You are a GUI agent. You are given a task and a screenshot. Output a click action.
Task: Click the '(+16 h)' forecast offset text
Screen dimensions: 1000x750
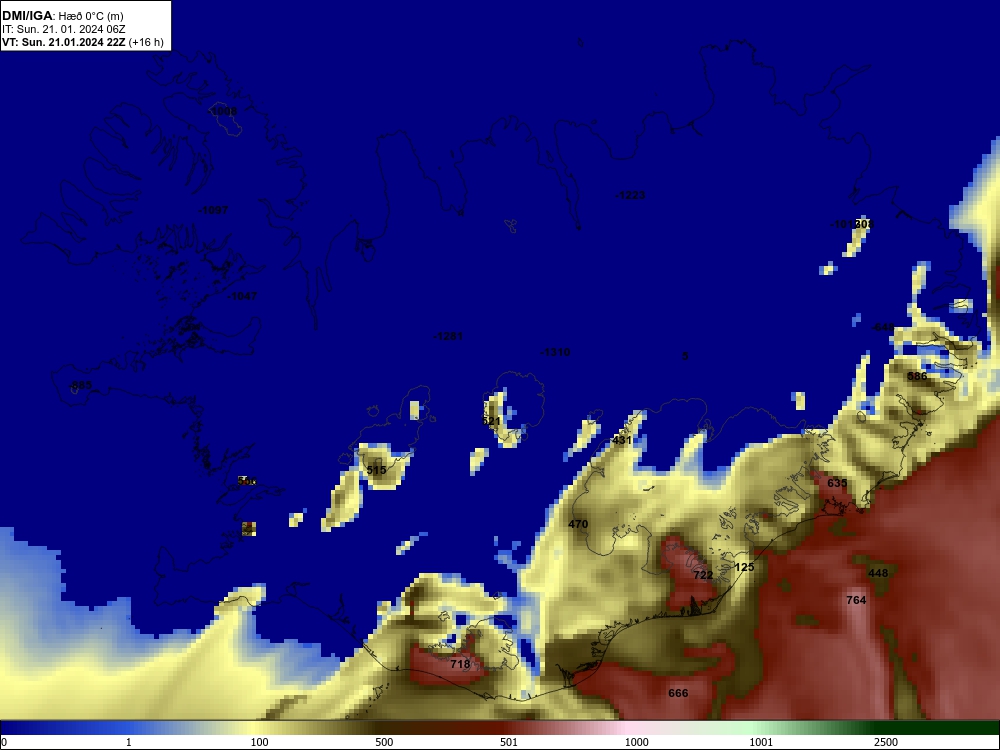[x=146, y=43]
